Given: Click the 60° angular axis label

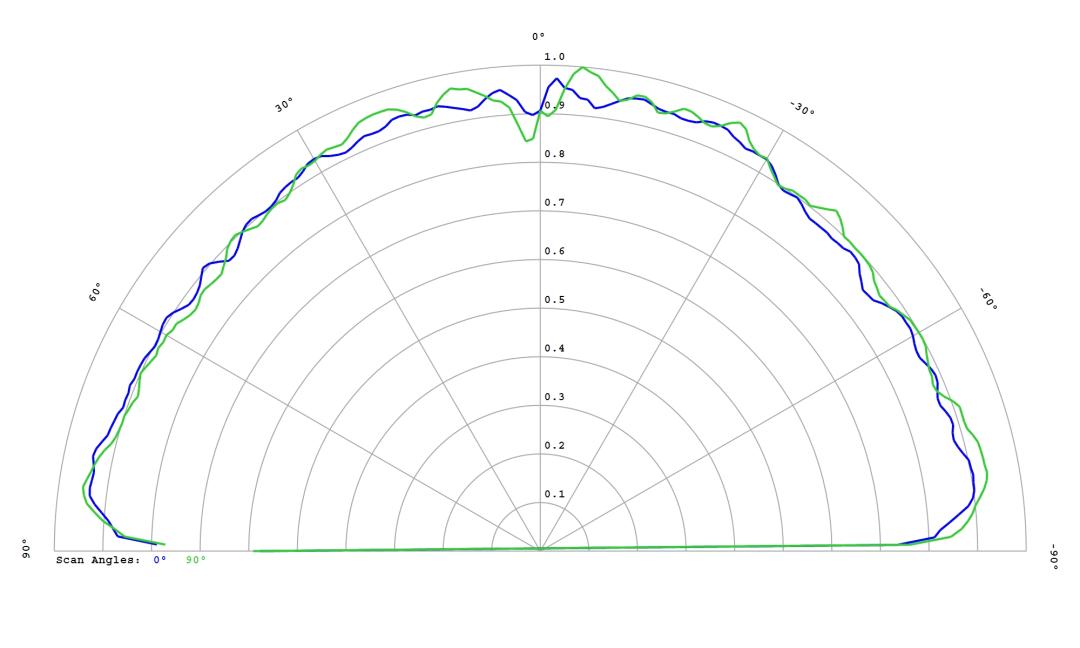Looking at the screenshot, I should [96, 292].
